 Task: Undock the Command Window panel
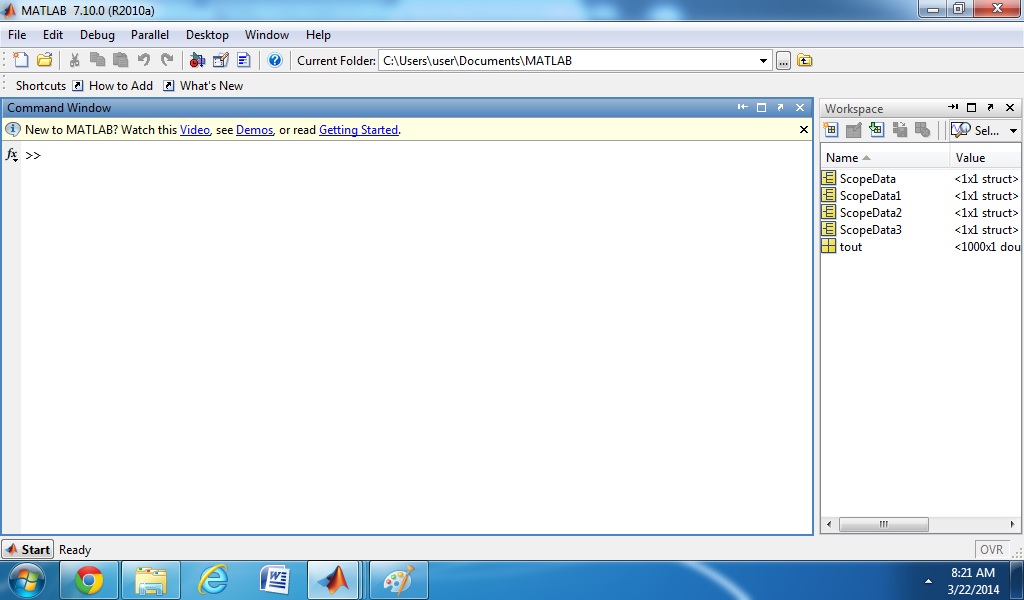(x=780, y=107)
